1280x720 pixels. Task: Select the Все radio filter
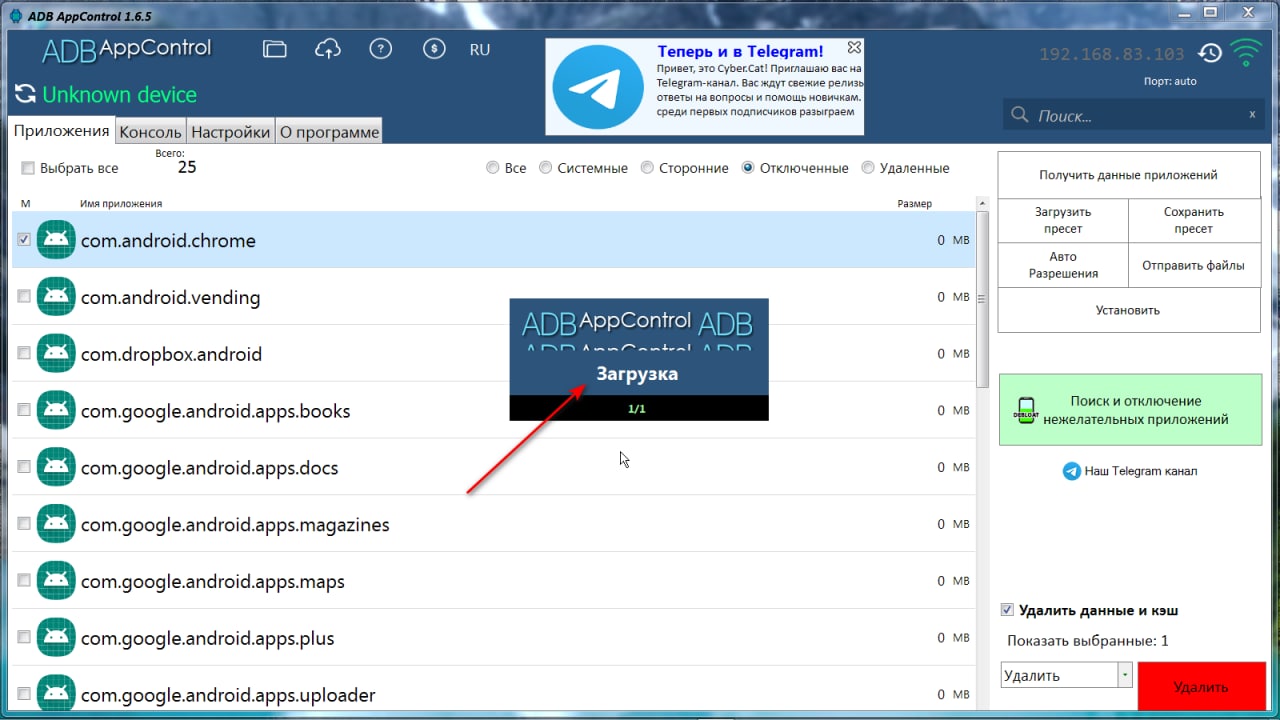click(492, 168)
